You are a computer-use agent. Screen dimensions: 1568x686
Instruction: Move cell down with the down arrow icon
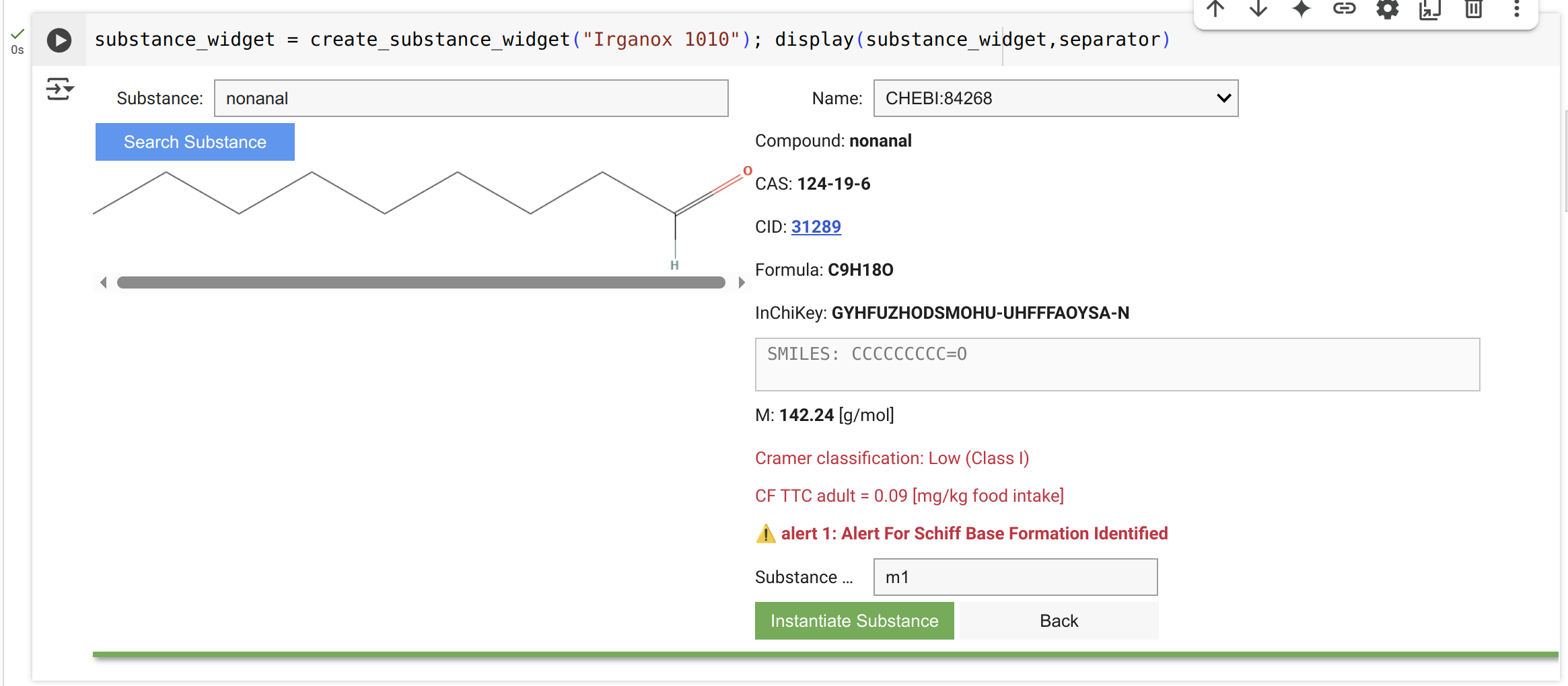[1258, 9]
